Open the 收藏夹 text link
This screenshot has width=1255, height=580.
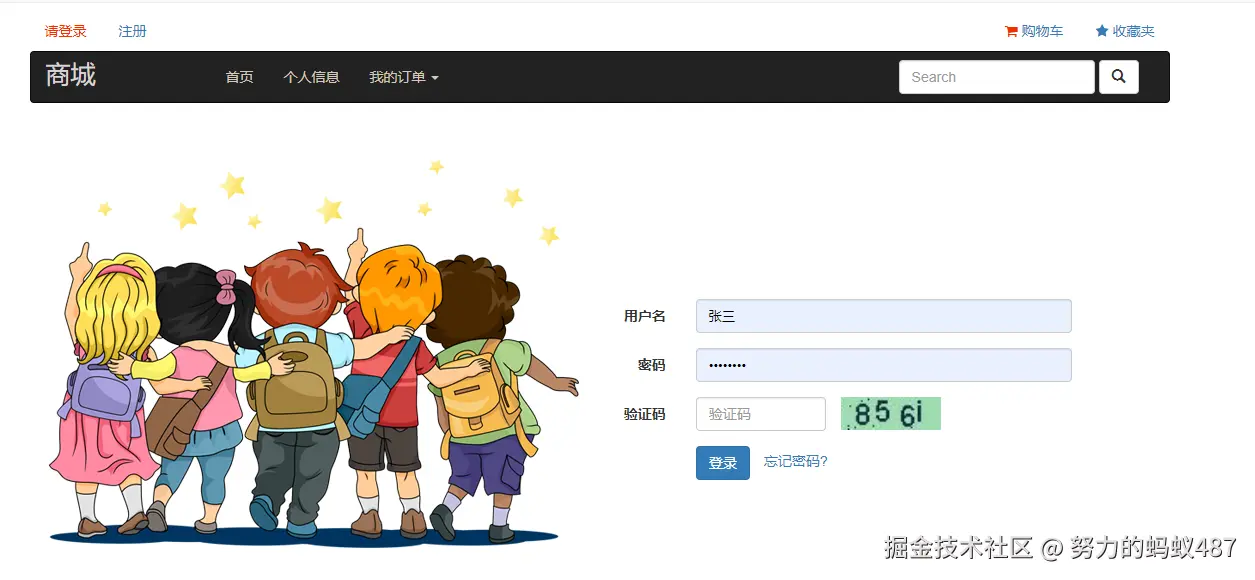(1133, 31)
